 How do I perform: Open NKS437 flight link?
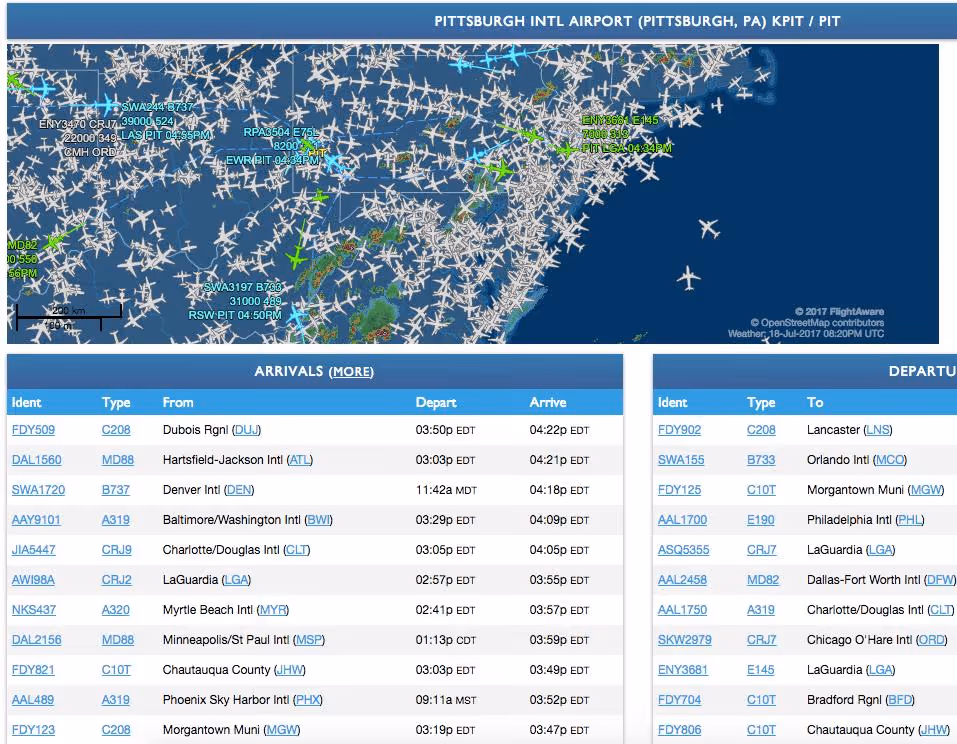point(34,609)
